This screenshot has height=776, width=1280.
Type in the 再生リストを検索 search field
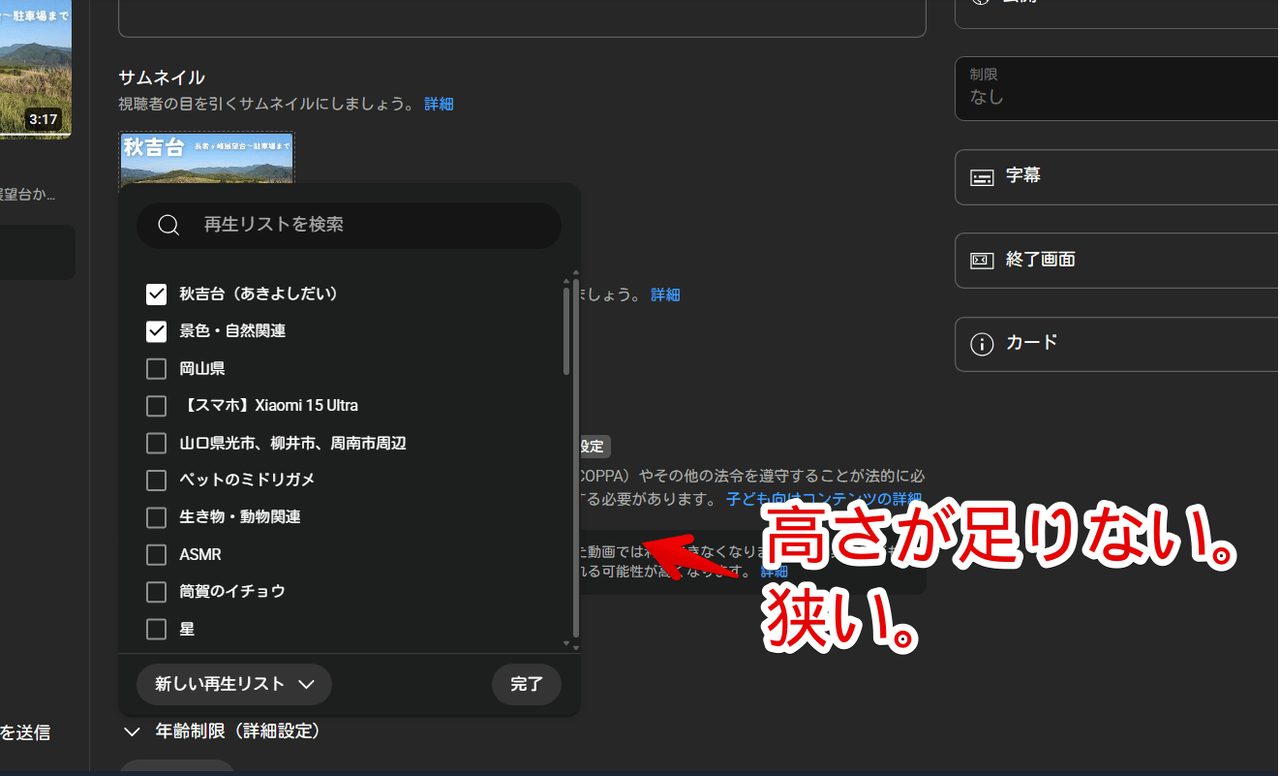click(x=370, y=226)
